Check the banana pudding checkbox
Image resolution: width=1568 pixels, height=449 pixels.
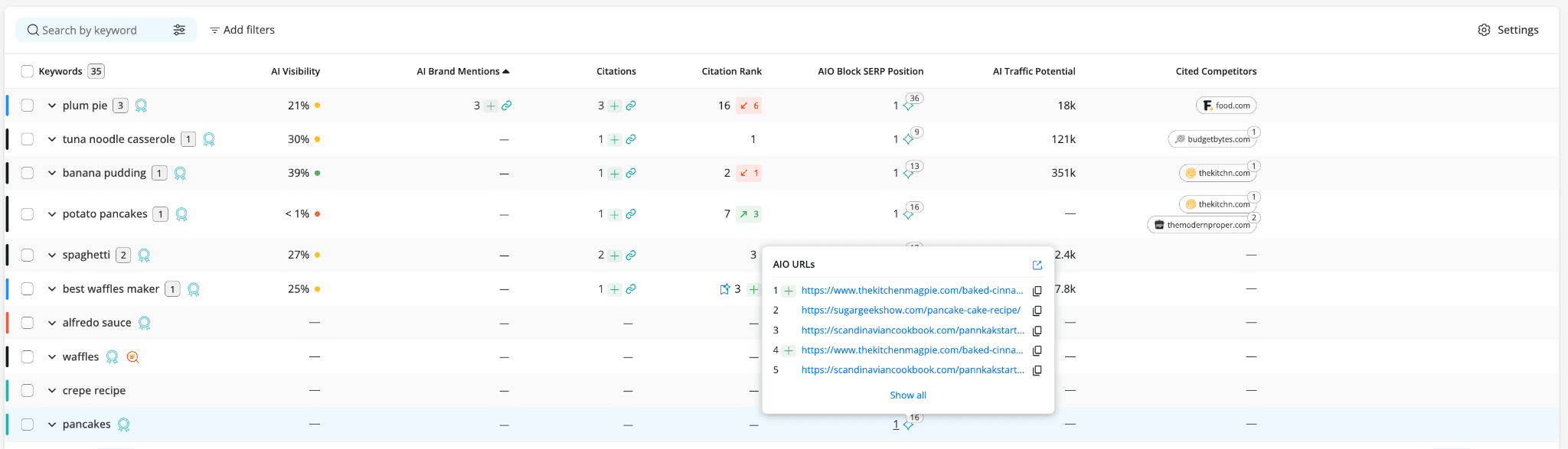coord(28,173)
